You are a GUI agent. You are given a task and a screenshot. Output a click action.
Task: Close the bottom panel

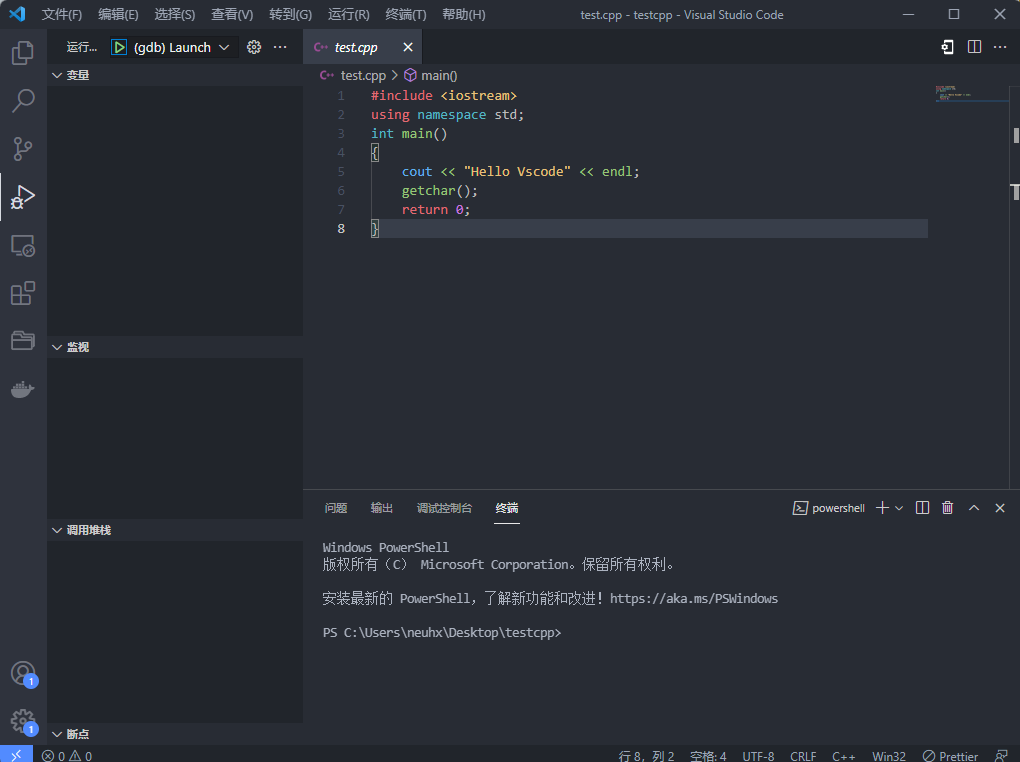tap(1000, 508)
